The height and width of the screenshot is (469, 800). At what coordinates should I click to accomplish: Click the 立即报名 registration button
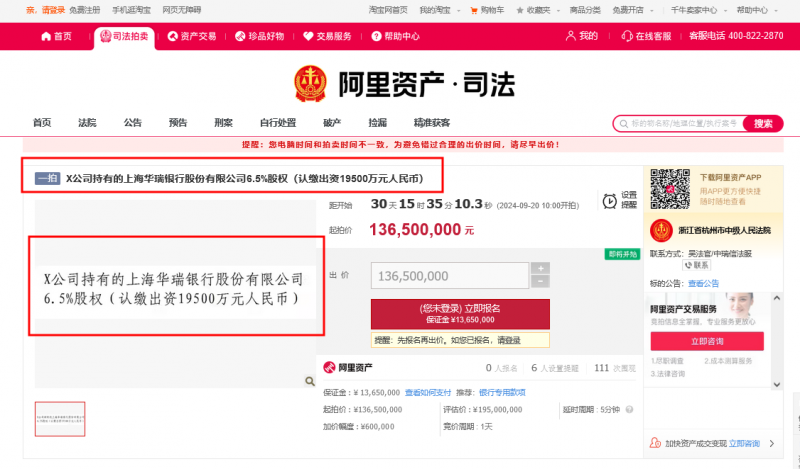[460, 314]
